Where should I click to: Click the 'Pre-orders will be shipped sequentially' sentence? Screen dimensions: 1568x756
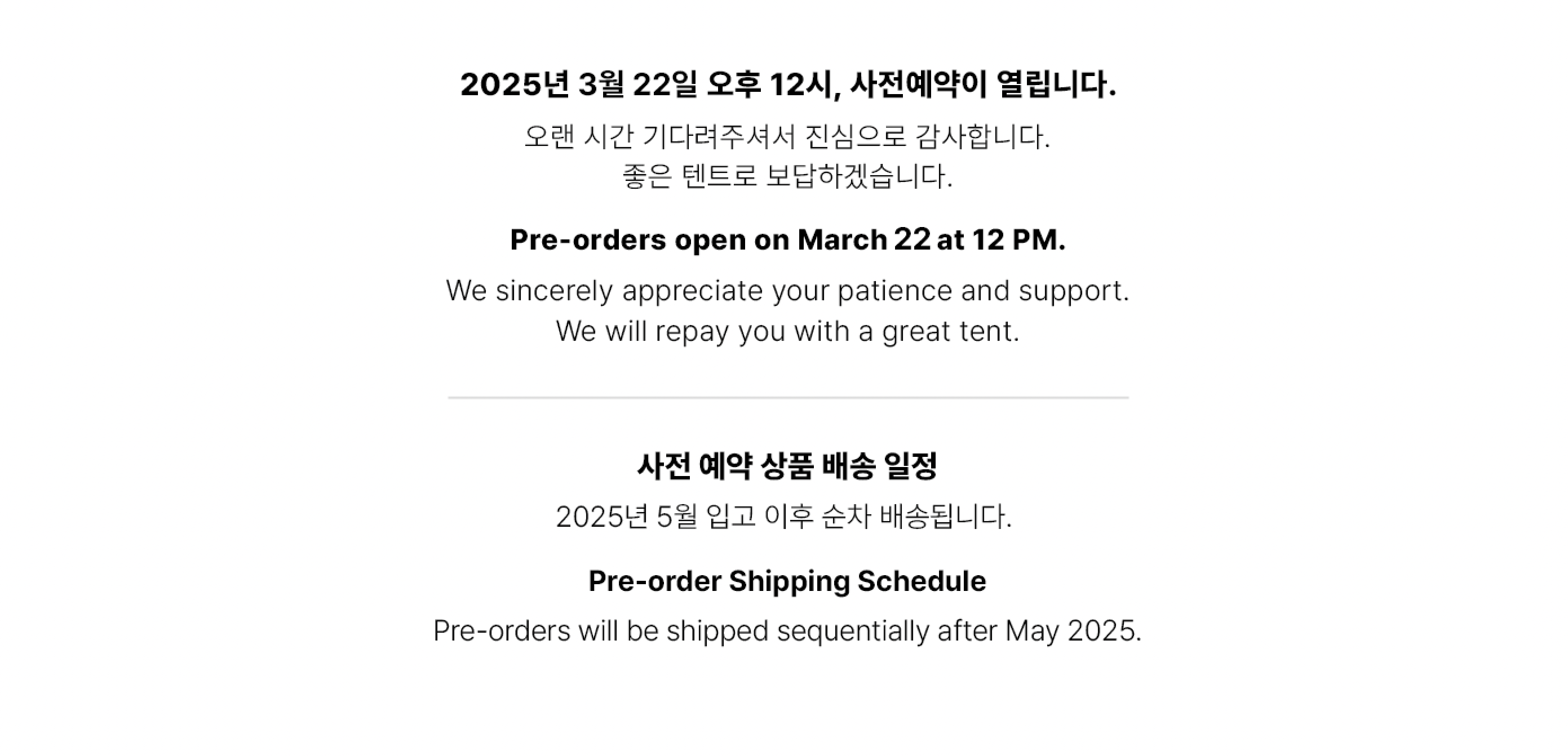click(787, 631)
